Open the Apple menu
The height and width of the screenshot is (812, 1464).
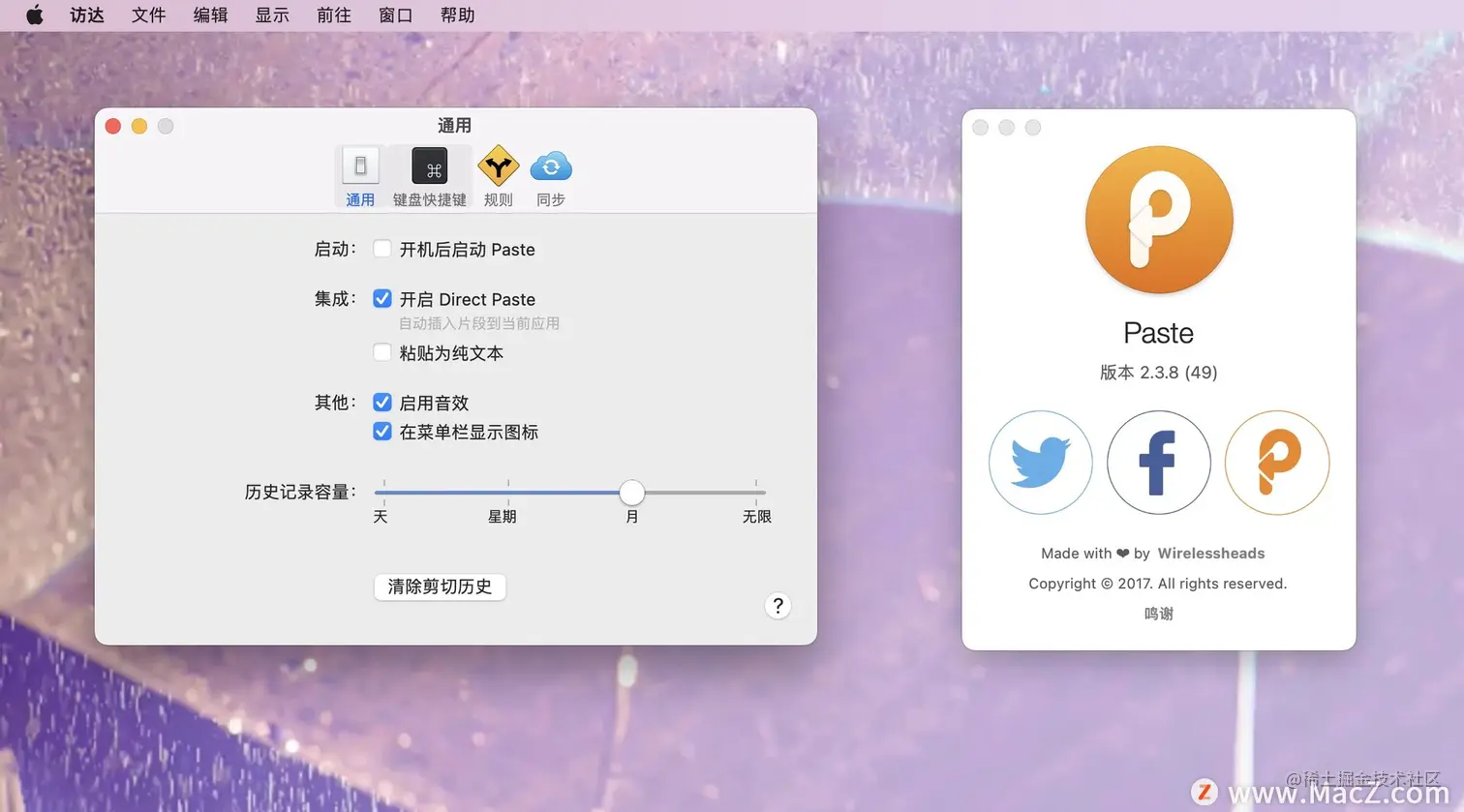point(34,15)
